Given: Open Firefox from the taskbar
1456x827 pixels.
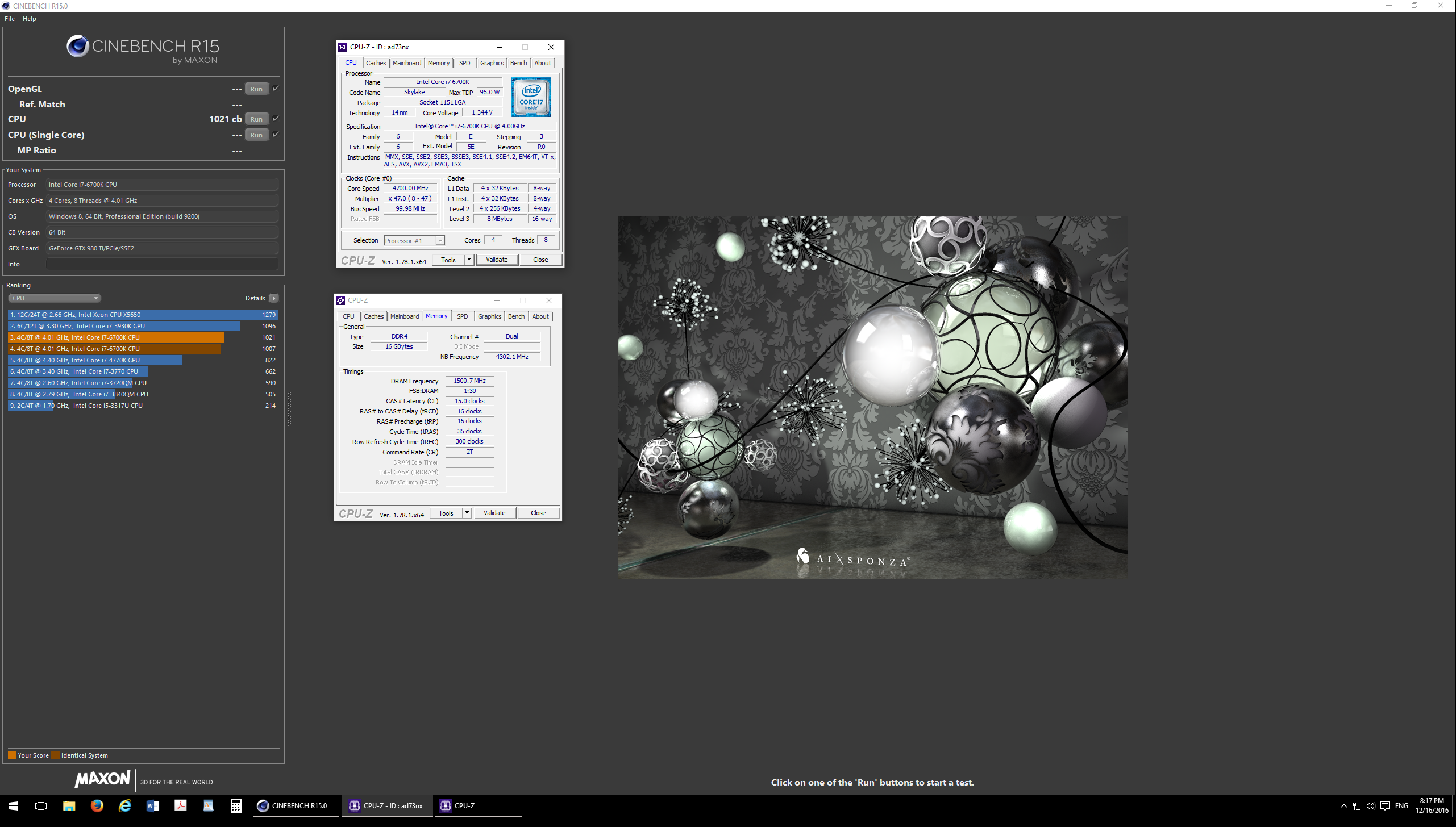Looking at the screenshot, I should pos(97,805).
